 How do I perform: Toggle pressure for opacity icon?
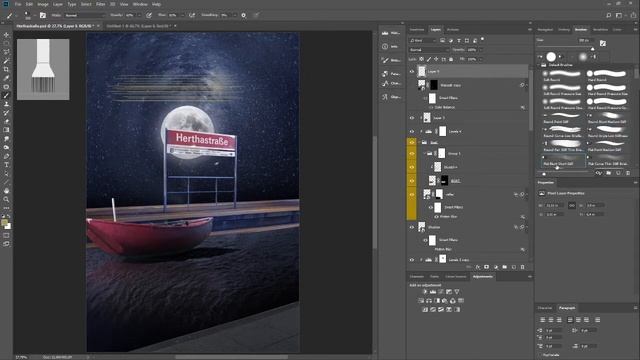[x=149, y=15]
